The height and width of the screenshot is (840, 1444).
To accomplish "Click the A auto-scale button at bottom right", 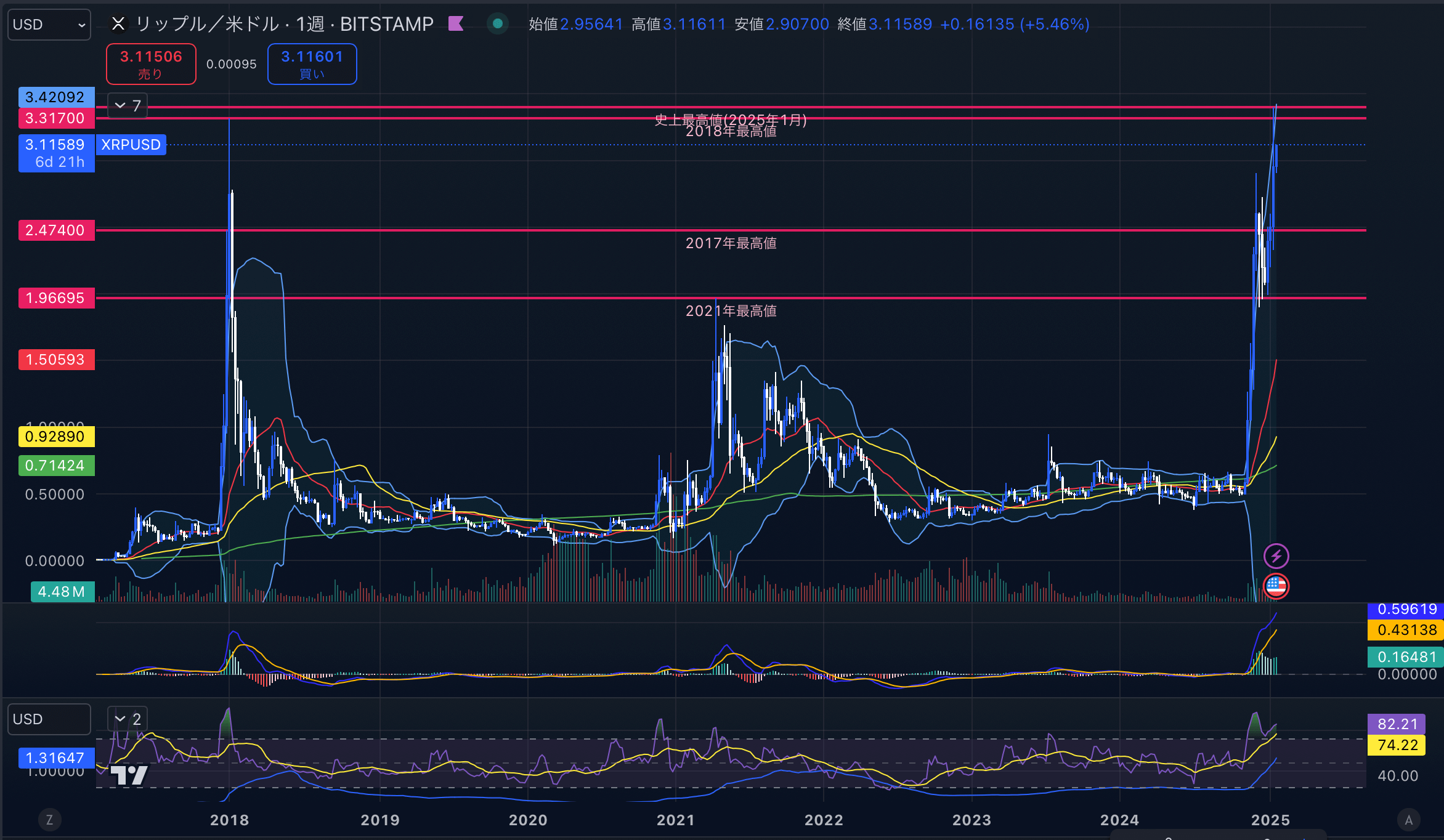I will pyautogui.click(x=1408, y=820).
